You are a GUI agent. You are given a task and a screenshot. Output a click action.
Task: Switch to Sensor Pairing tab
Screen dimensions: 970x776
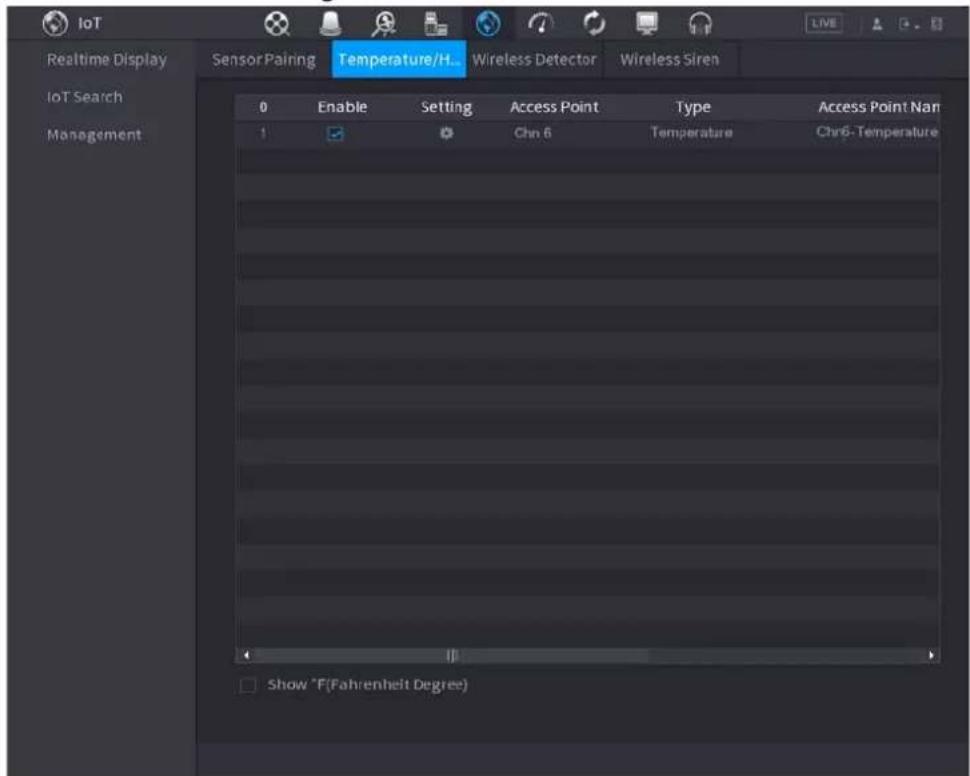(264, 59)
